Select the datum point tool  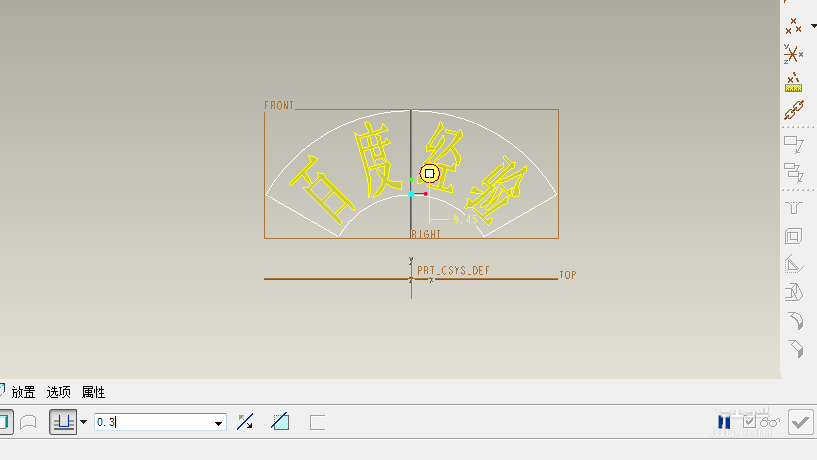coord(794,26)
